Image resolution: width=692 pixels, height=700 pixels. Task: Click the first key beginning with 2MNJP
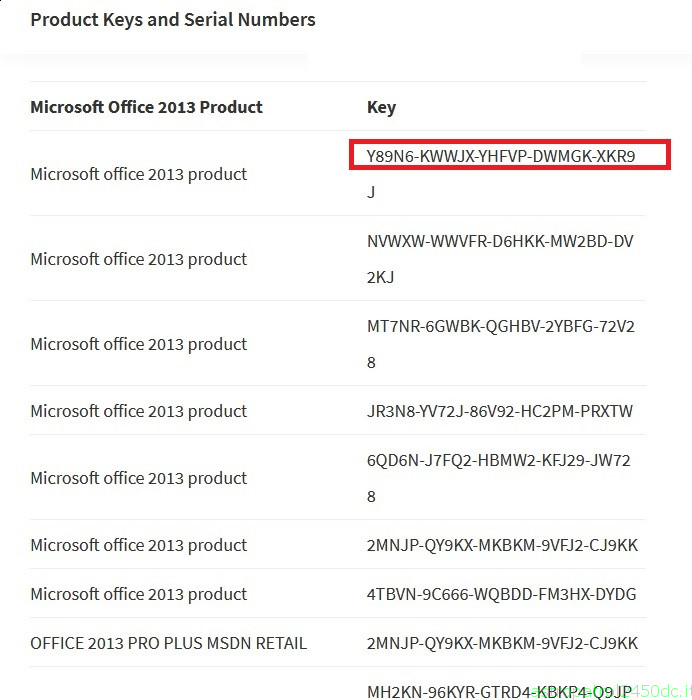[x=502, y=545]
